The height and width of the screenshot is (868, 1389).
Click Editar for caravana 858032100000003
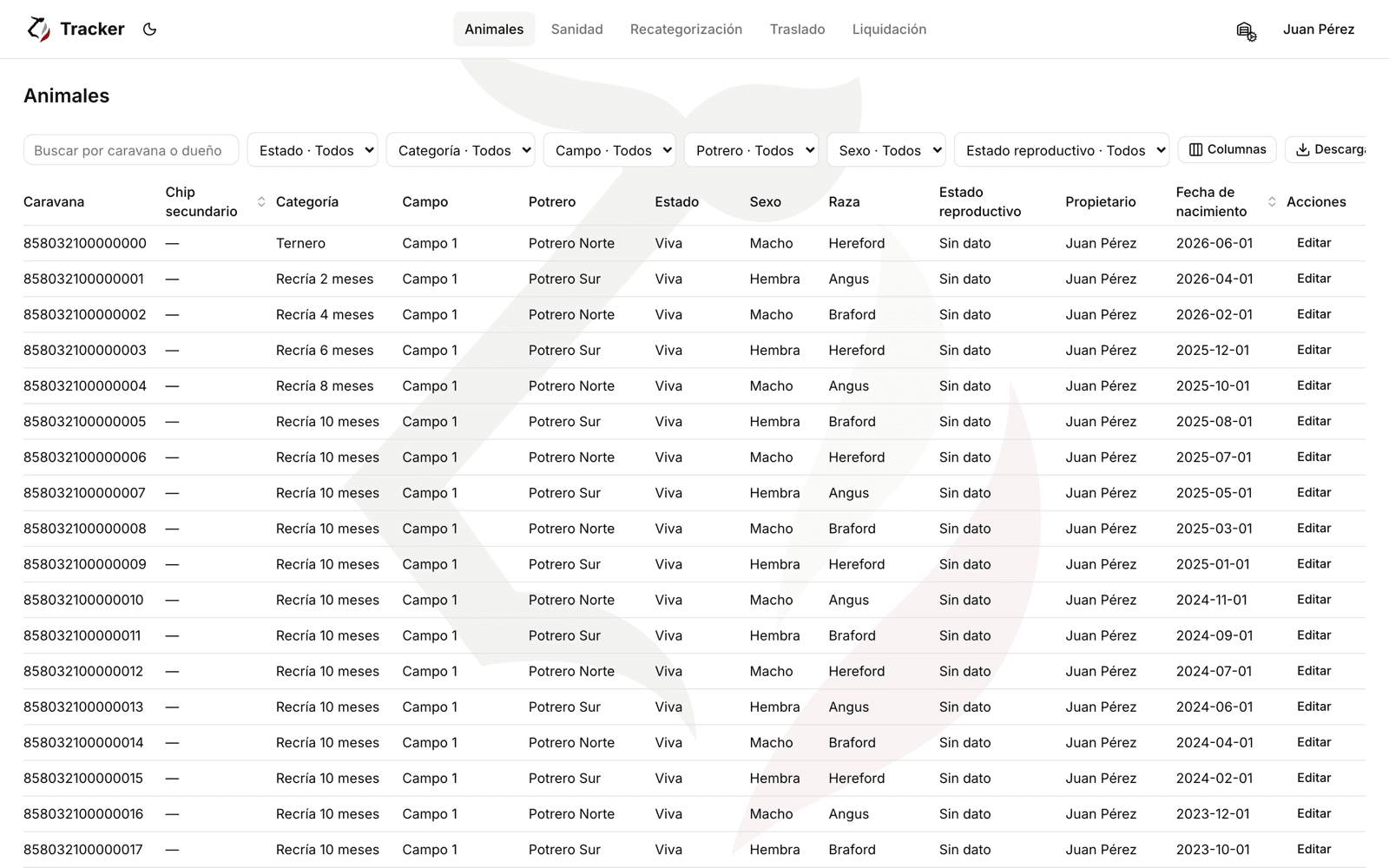click(x=1313, y=350)
